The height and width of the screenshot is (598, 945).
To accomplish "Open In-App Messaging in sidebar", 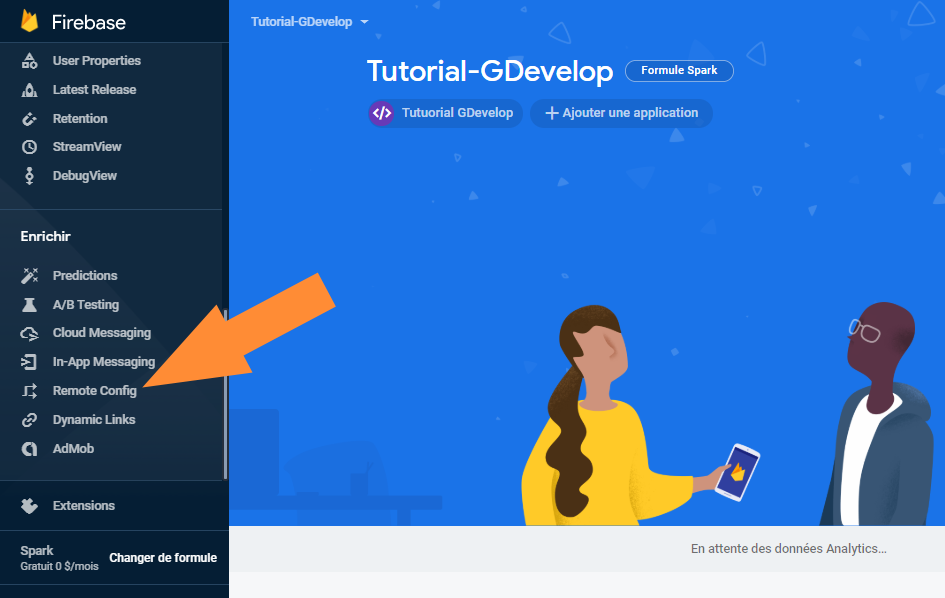I will coord(103,362).
